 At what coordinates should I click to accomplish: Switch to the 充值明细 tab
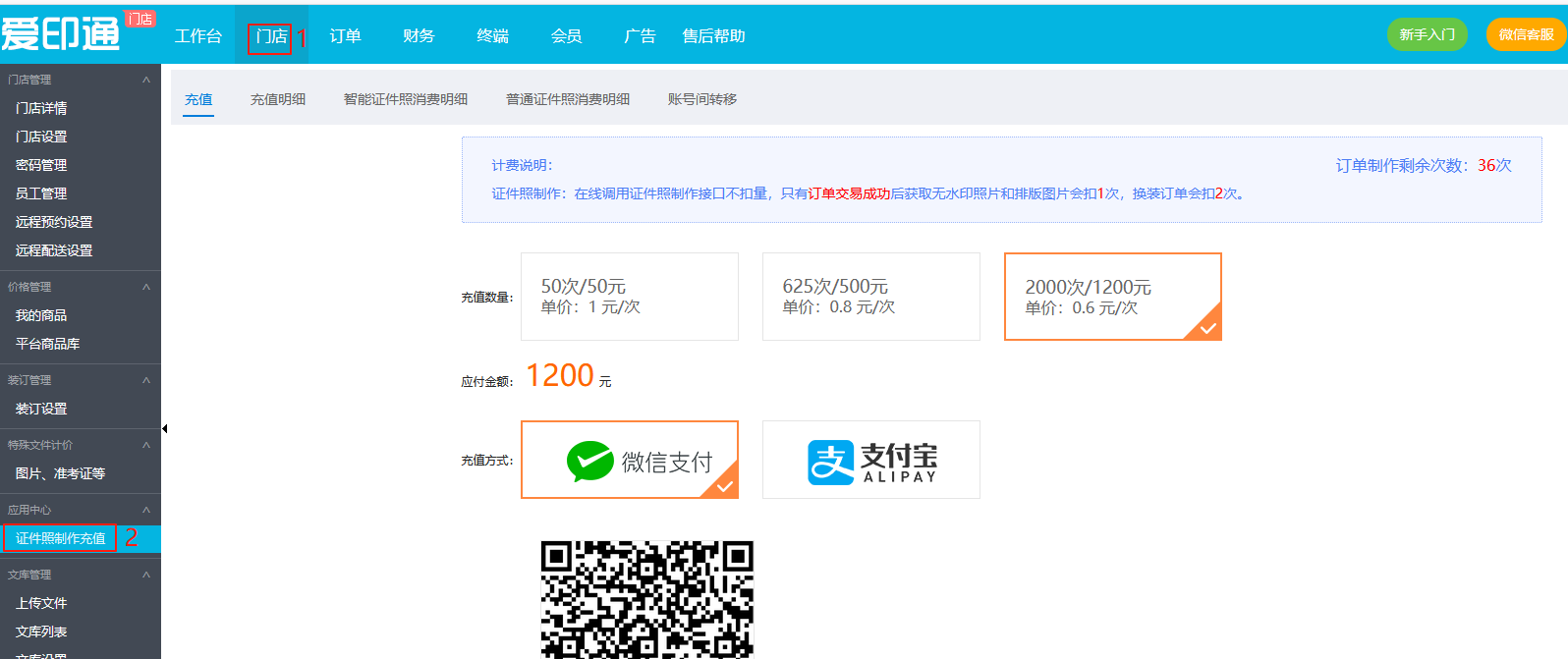click(x=278, y=99)
